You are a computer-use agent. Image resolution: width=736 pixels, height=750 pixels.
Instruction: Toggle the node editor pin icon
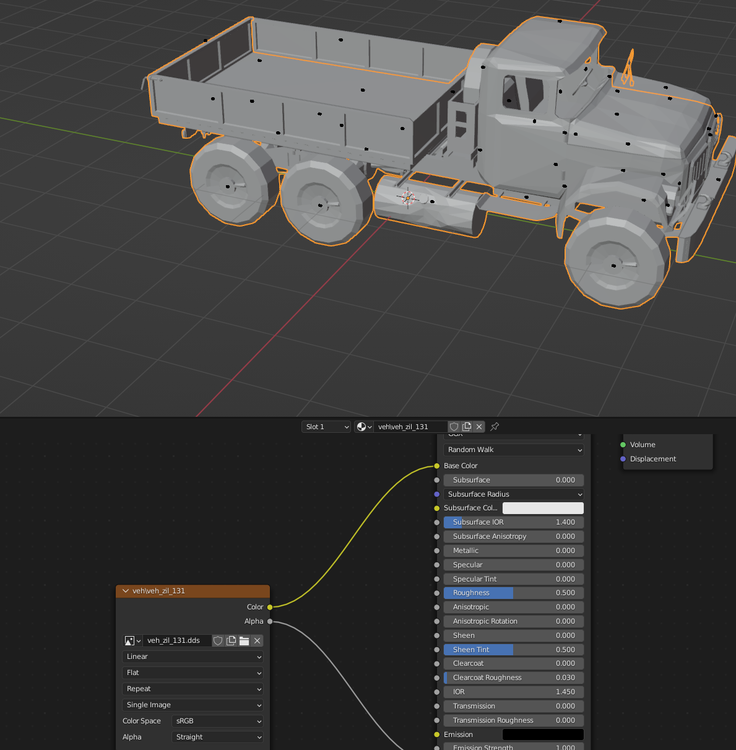tap(494, 427)
